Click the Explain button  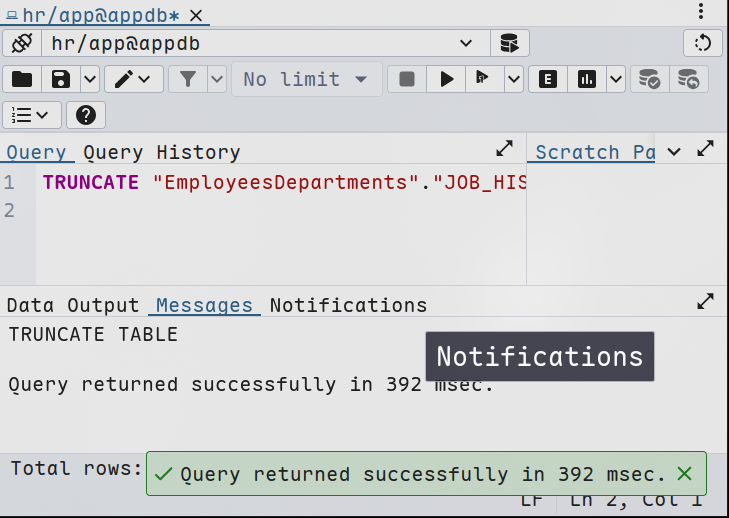point(547,79)
